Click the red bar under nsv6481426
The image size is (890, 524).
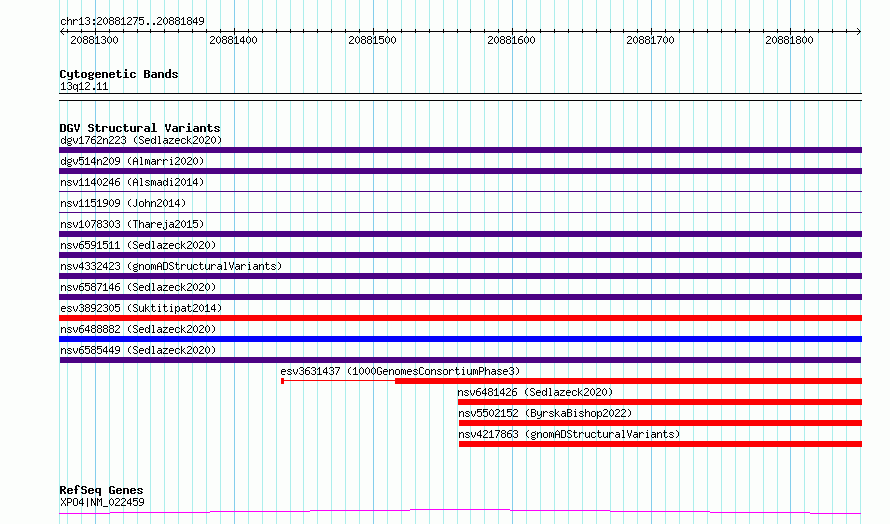tap(660, 402)
